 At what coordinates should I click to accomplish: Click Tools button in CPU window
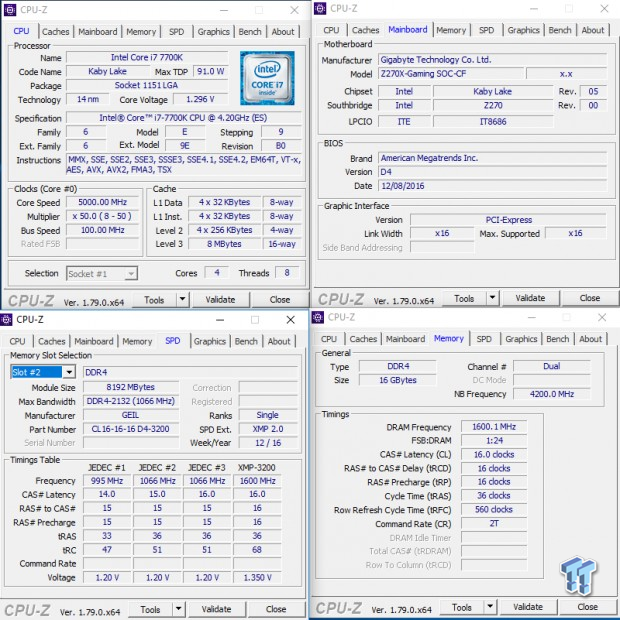point(154,300)
